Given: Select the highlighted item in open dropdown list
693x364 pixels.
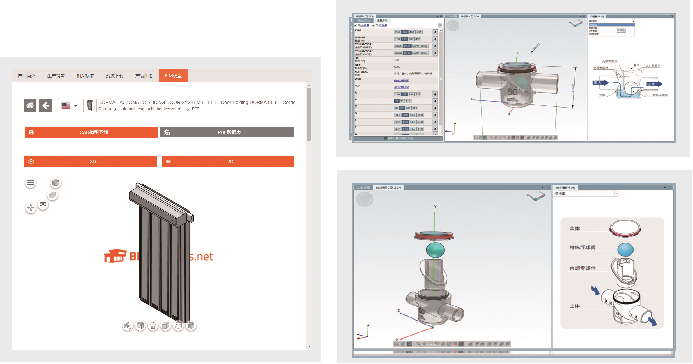Looking at the screenshot, I should click(612, 25).
